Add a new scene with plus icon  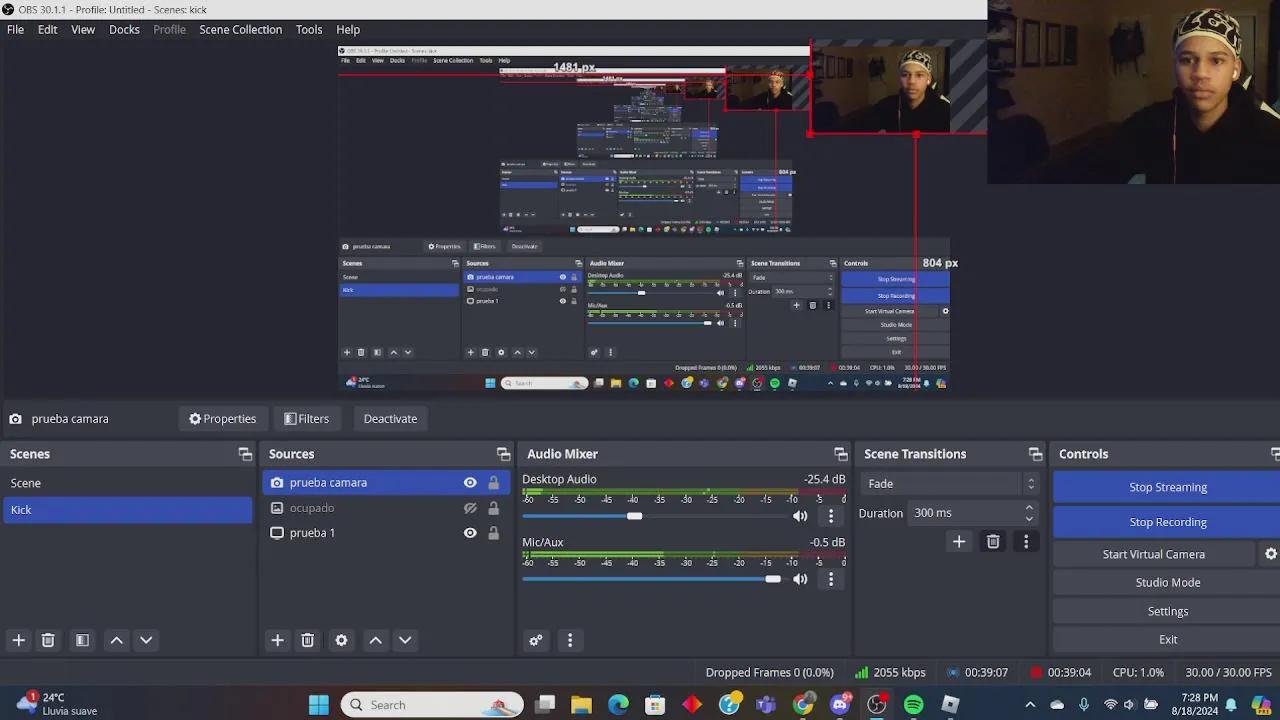click(18, 640)
